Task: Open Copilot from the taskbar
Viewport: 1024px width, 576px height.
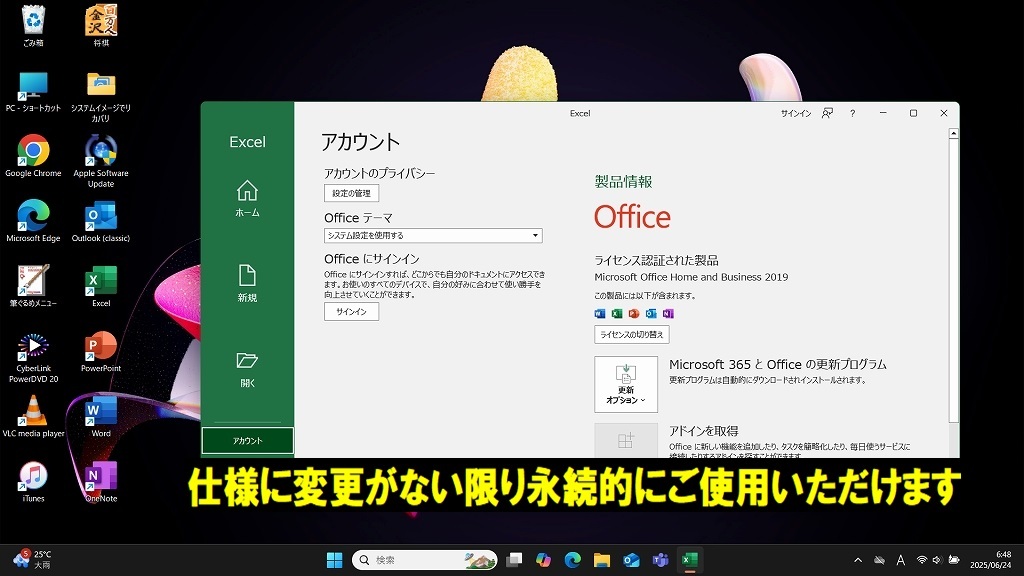Action: point(543,560)
